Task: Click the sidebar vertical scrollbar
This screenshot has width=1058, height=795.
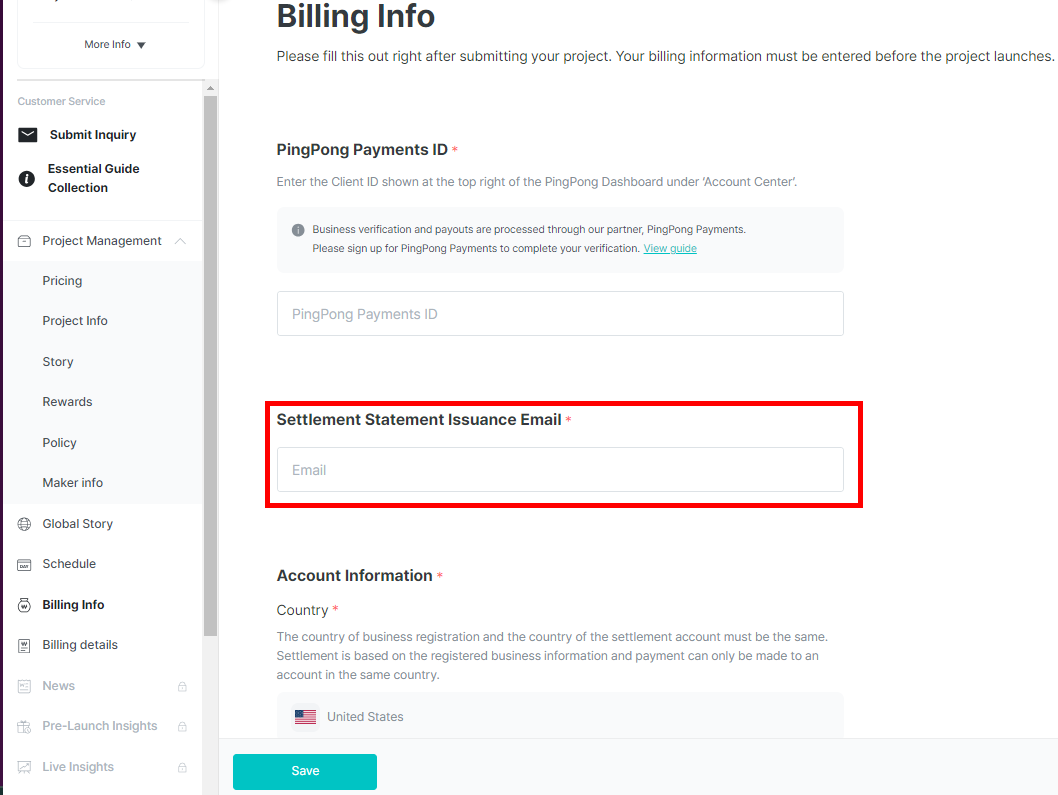Action: (x=210, y=360)
